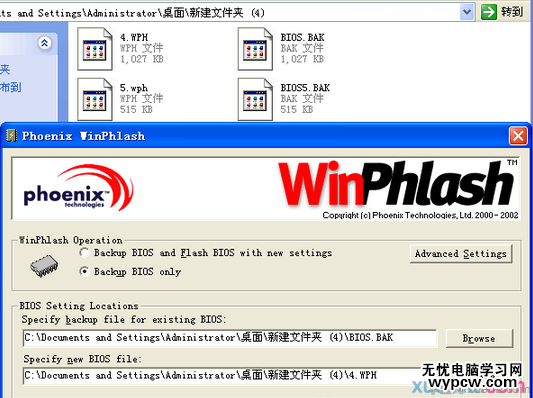Open the Explorer address bar dropdown
The image size is (533, 398).
click(x=467, y=12)
